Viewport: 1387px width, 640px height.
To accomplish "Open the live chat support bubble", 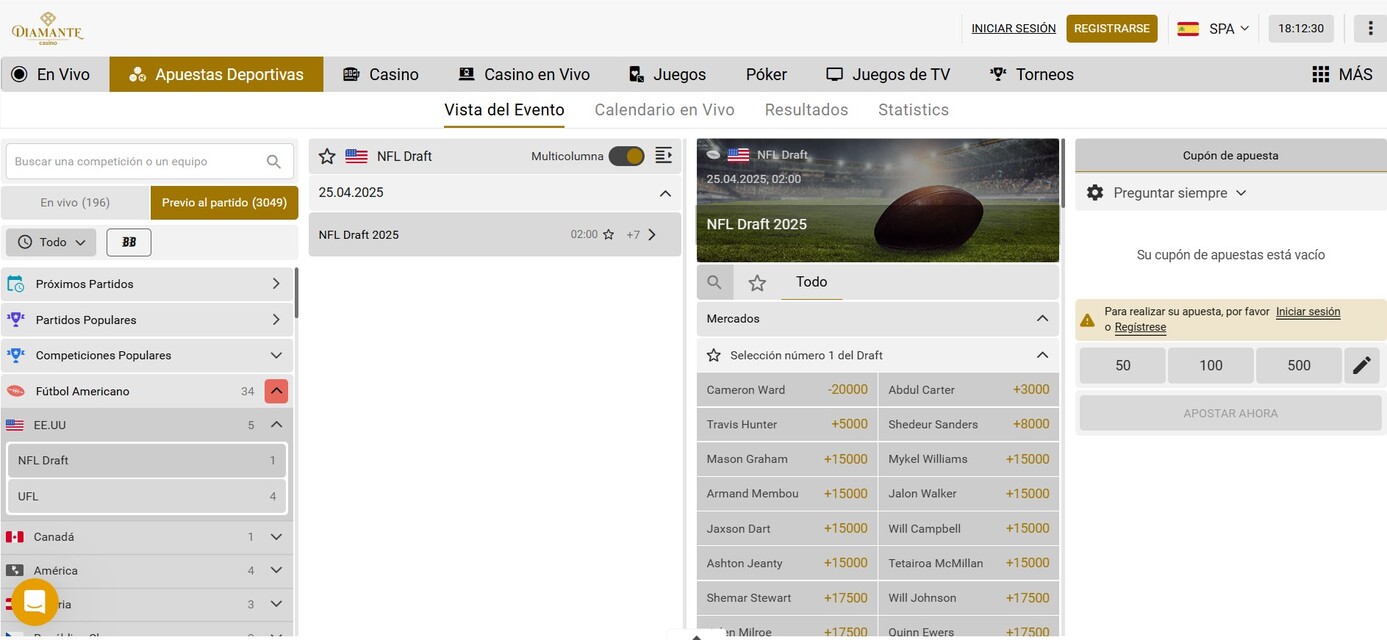I will pyautogui.click(x=35, y=602).
